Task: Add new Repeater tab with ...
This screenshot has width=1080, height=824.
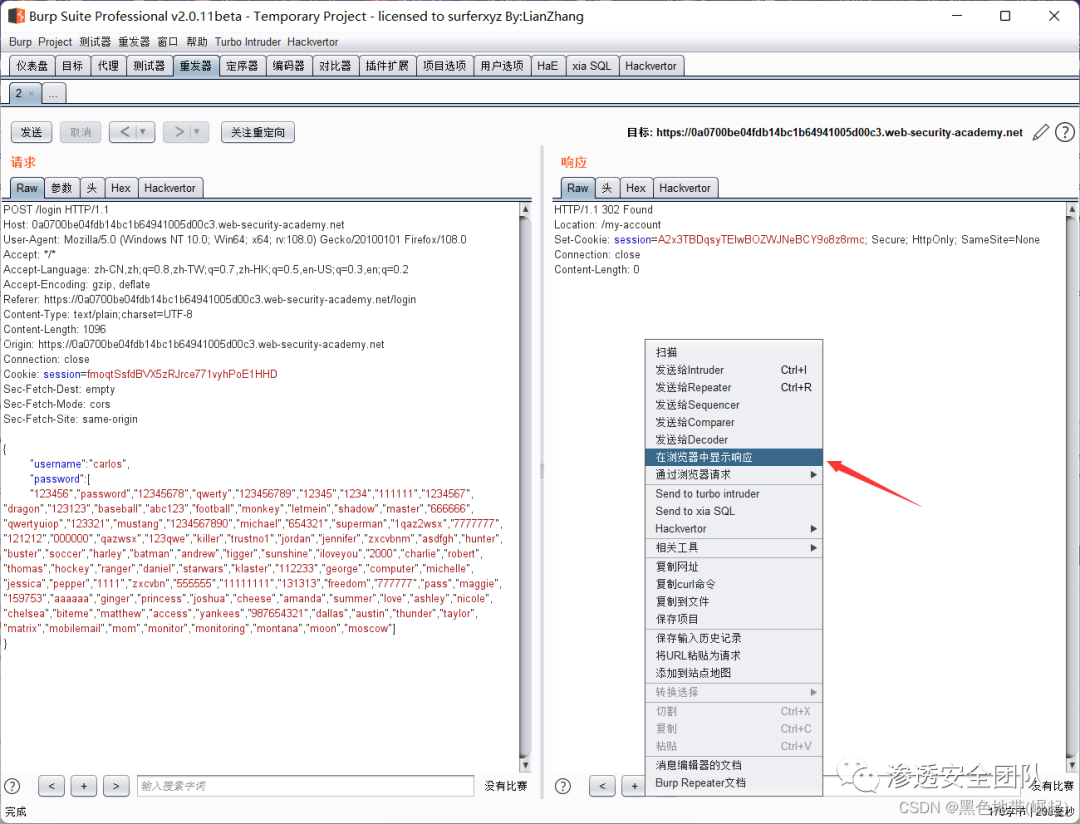Action: coord(54,94)
